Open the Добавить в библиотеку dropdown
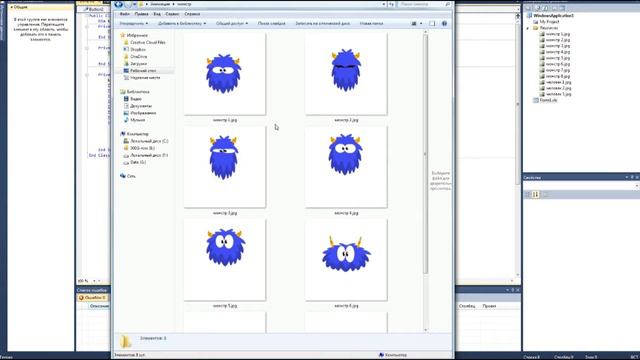The height and width of the screenshot is (360, 640). tap(182, 24)
